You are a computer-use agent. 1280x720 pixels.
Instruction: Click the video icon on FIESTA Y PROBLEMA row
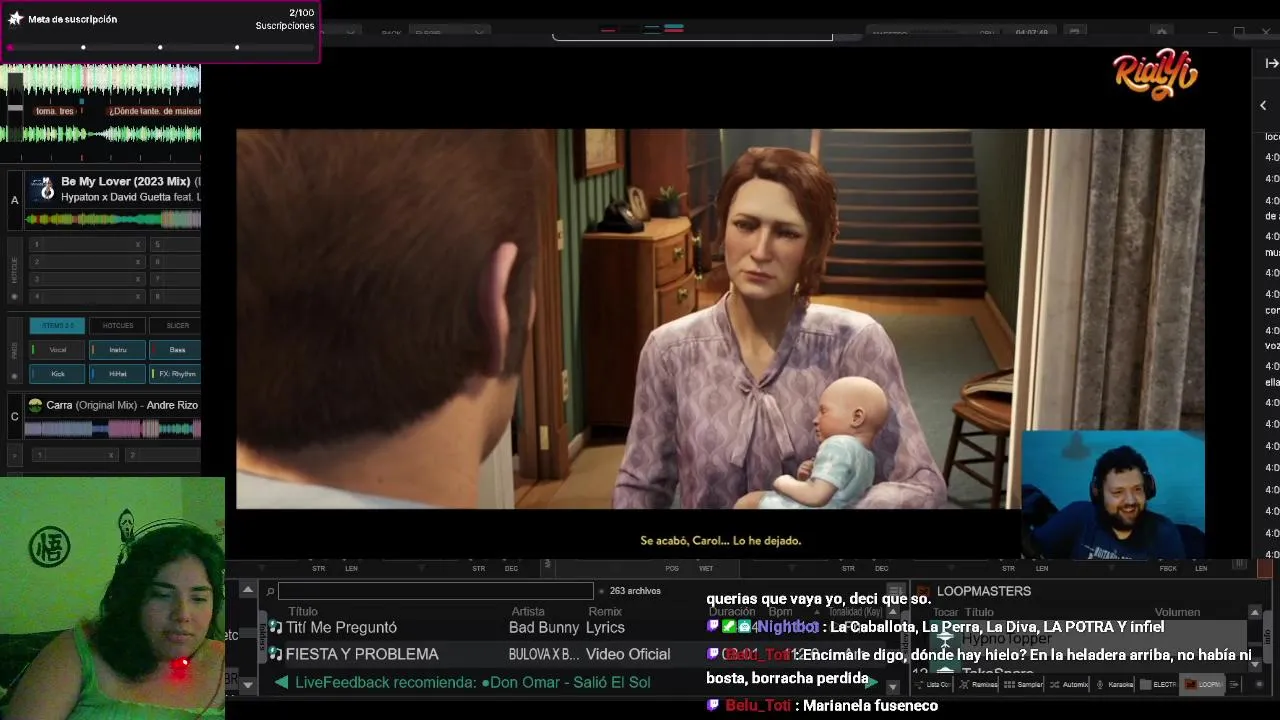(275, 654)
